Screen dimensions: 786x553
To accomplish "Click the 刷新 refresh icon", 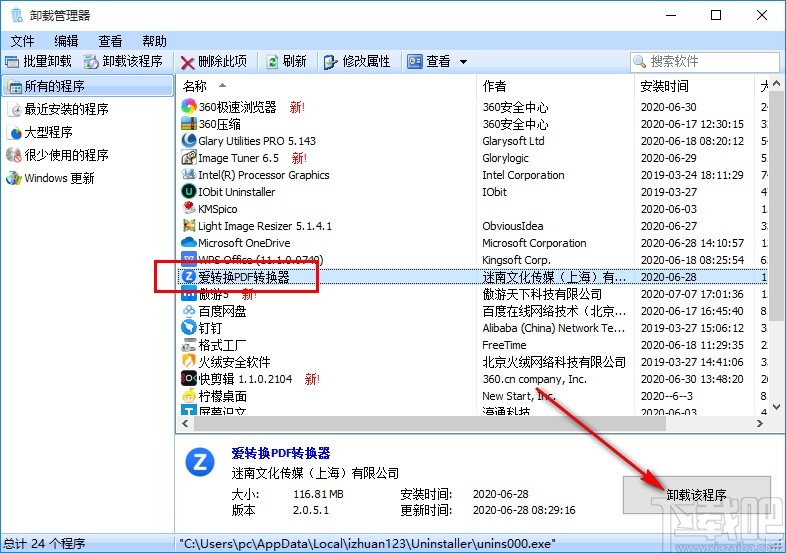I will (272, 62).
